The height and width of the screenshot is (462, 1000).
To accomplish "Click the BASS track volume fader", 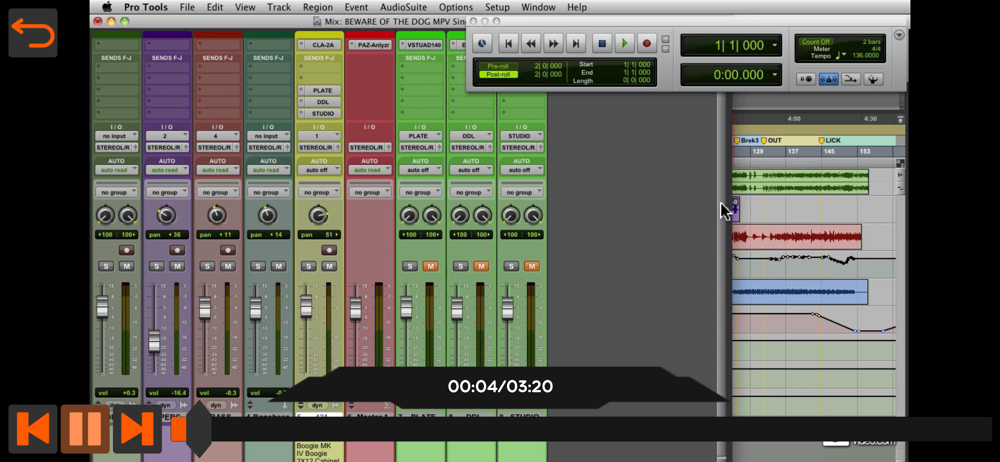I will [205, 309].
